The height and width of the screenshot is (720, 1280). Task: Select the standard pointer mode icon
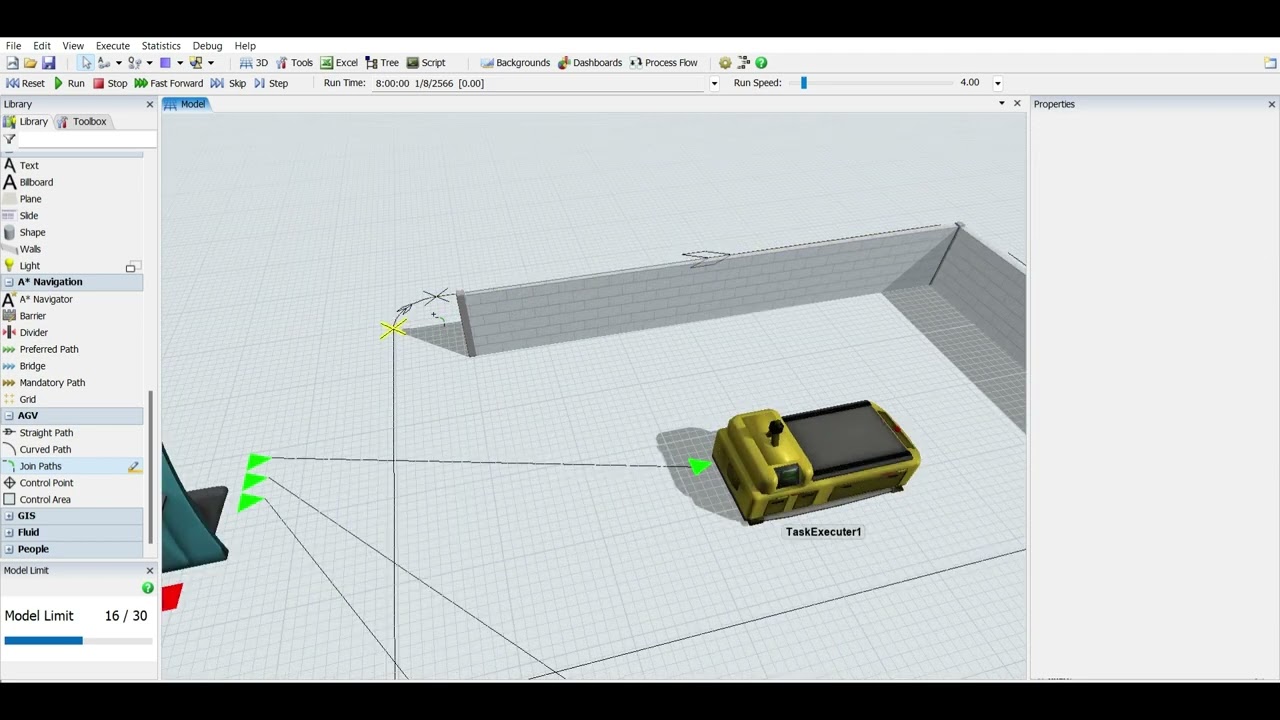point(86,63)
